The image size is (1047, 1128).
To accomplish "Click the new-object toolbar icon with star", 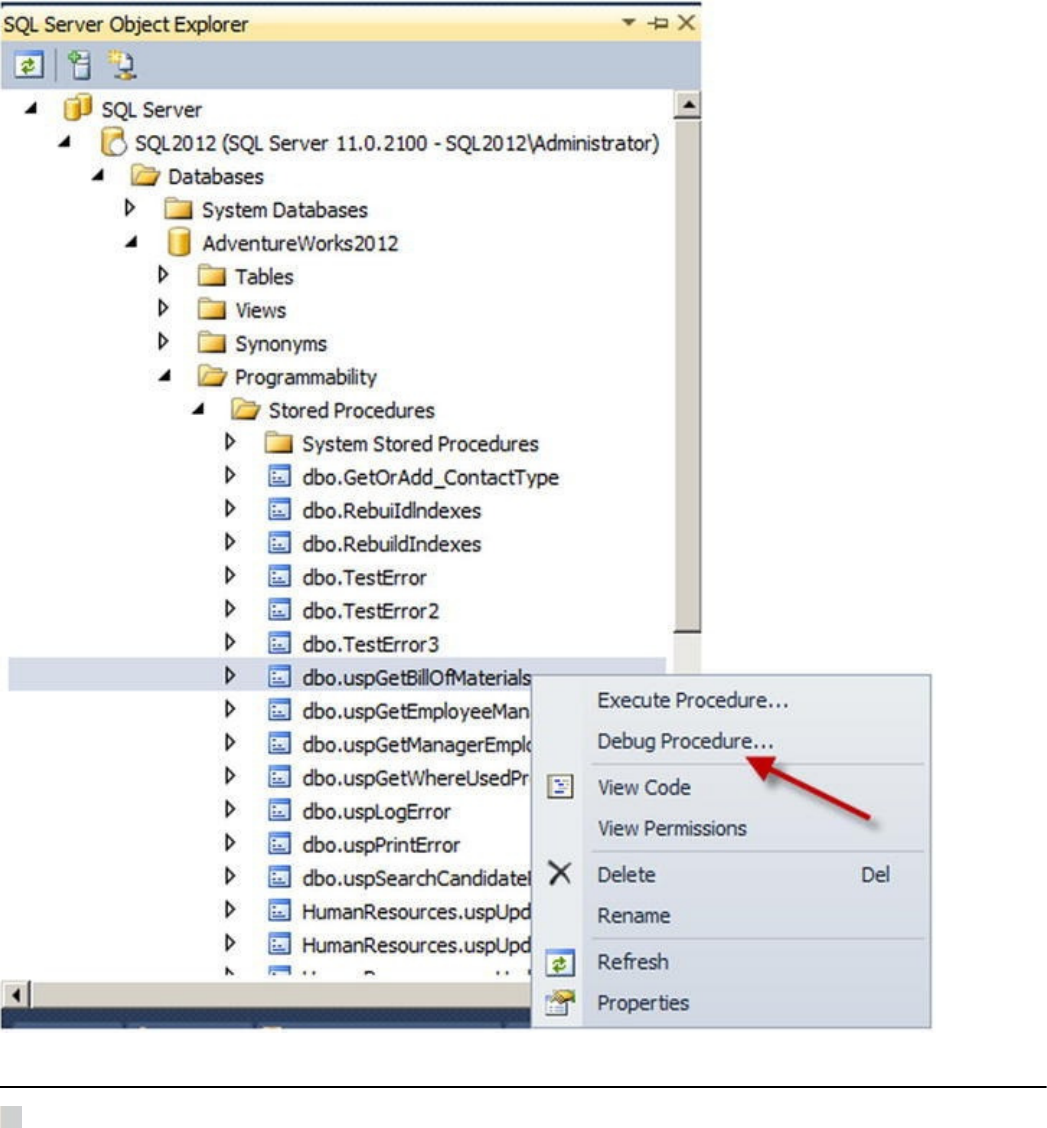I will tap(122, 65).
